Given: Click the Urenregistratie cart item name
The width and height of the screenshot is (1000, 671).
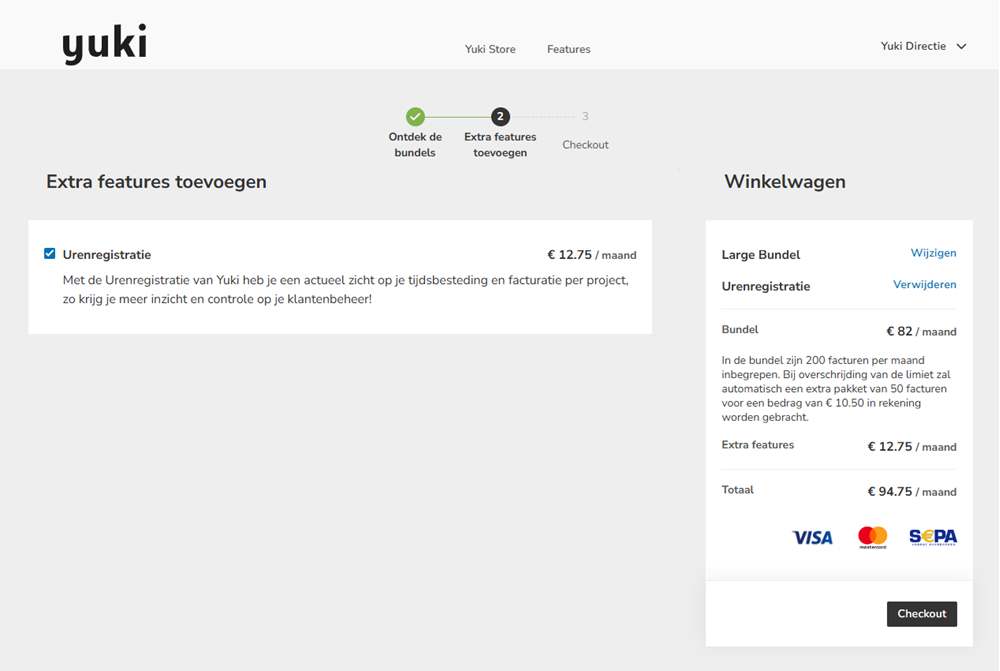Looking at the screenshot, I should (x=765, y=286).
